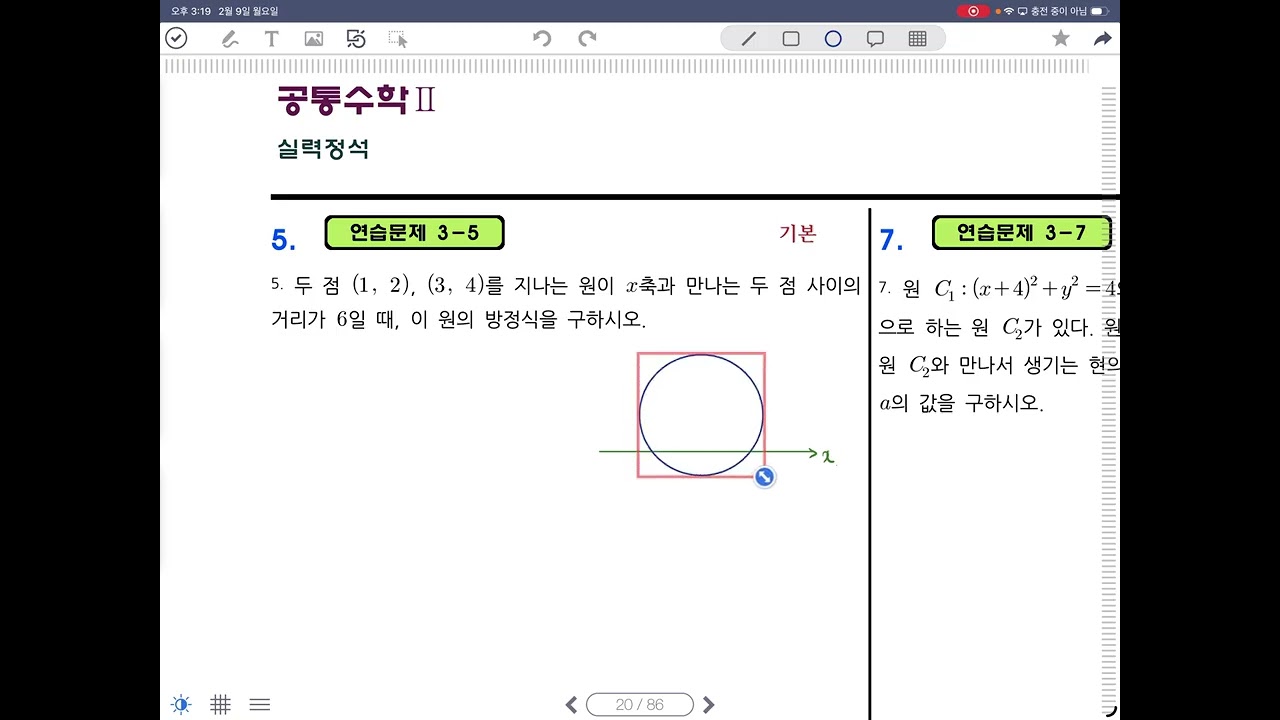Select the Text tool

coord(271,39)
